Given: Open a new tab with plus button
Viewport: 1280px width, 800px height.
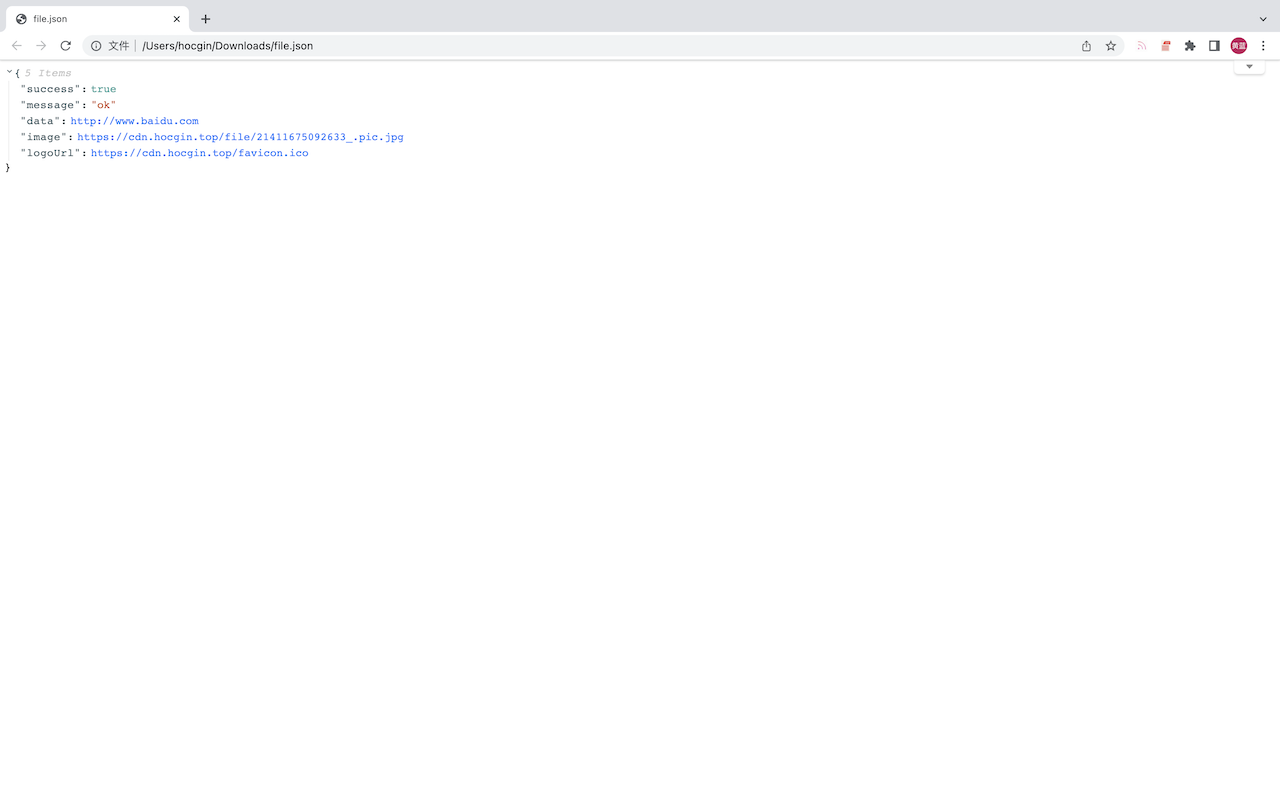Looking at the screenshot, I should 206,19.
